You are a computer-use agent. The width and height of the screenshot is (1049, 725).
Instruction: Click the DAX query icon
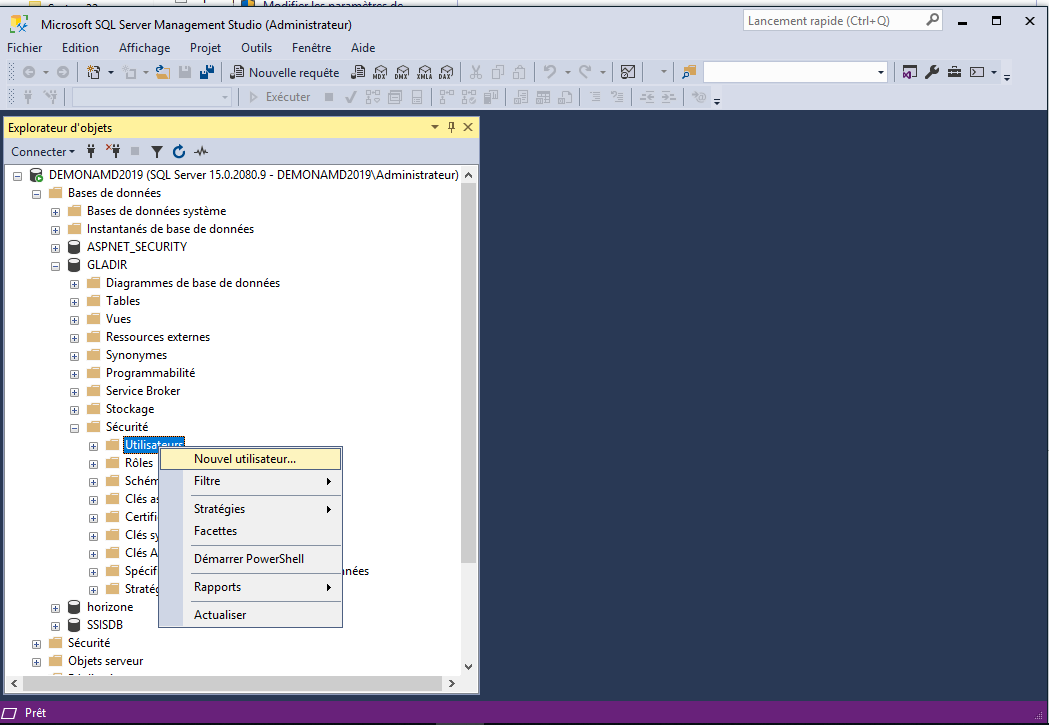[x=446, y=72]
